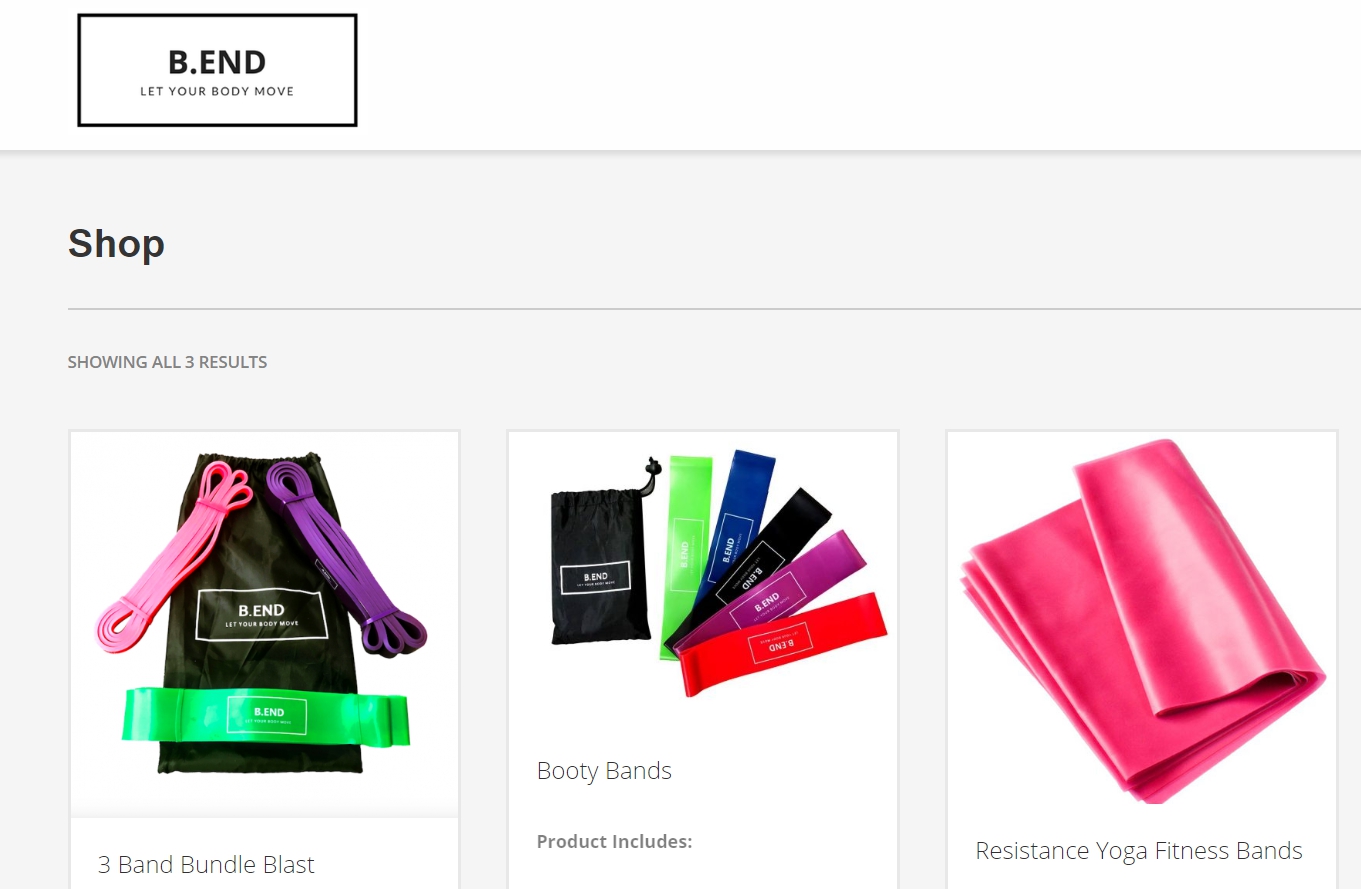Open the 3 Band Bundle Blast title link

point(206,864)
